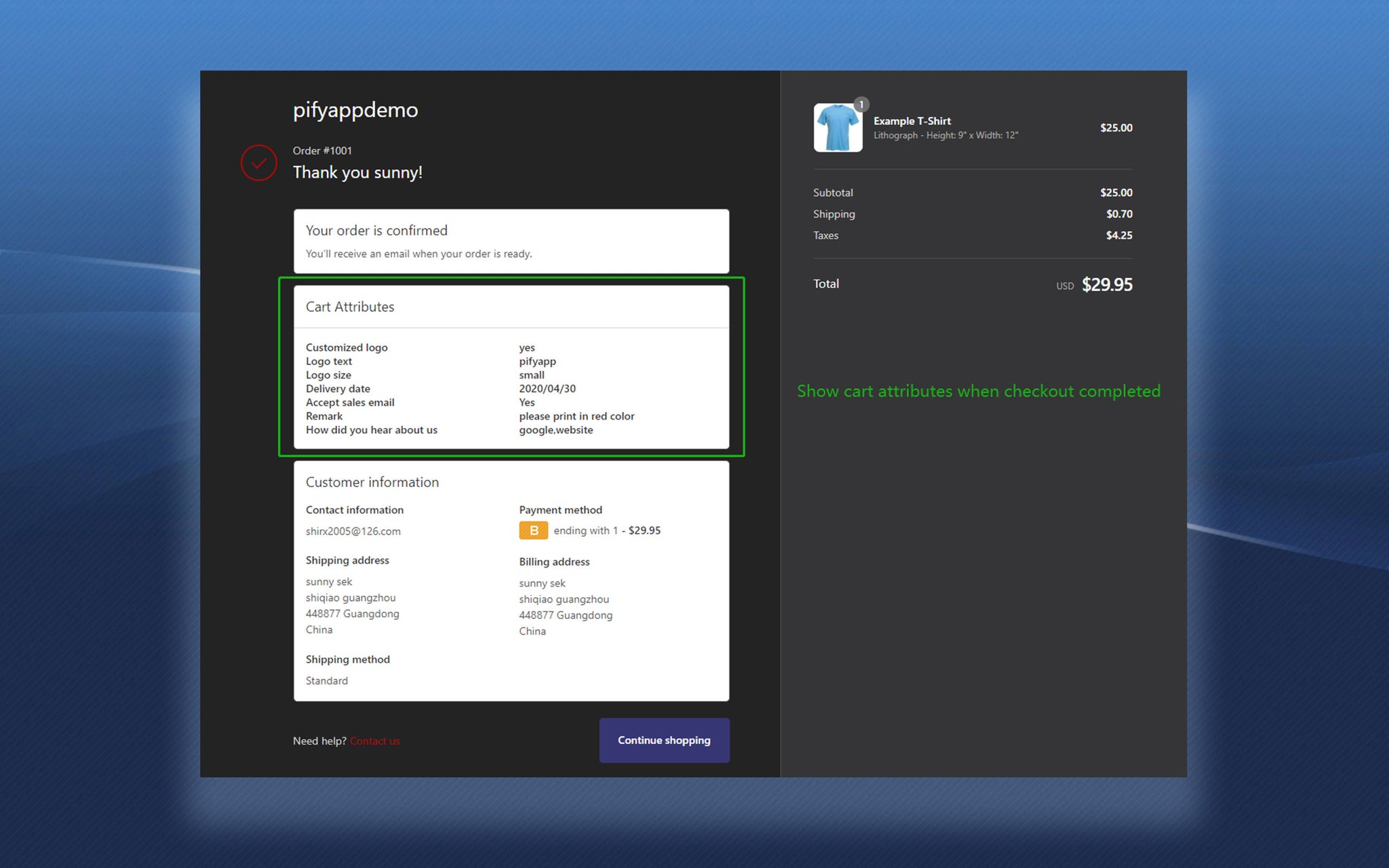The image size is (1389, 868).
Task: Click the Standard shipping method text
Action: click(326, 680)
